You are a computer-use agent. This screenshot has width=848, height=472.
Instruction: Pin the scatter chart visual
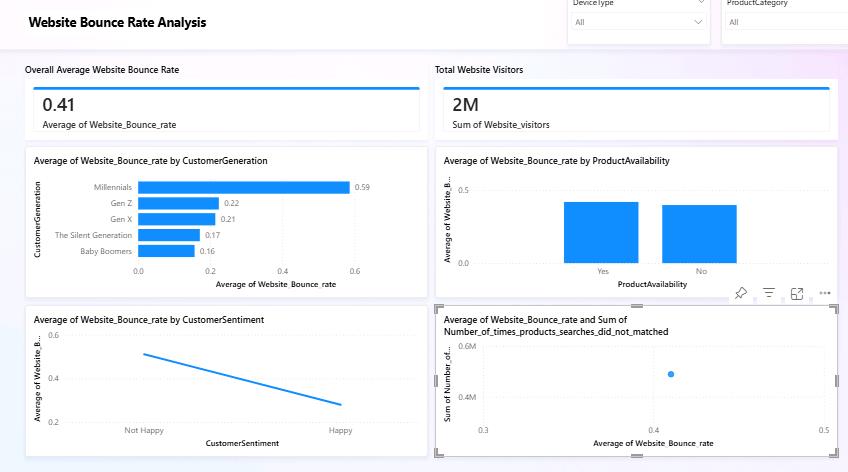pyautogui.click(x=741, y=293)
